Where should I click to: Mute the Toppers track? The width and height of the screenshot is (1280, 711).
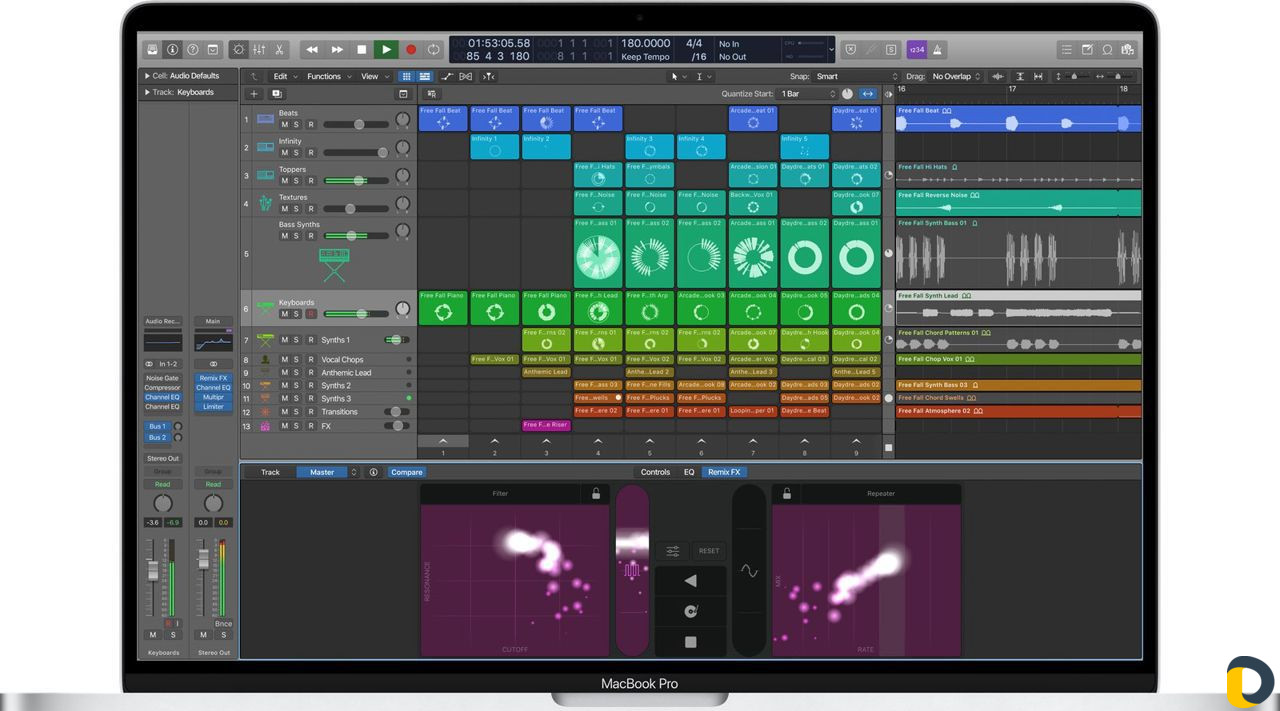(284, 181)
